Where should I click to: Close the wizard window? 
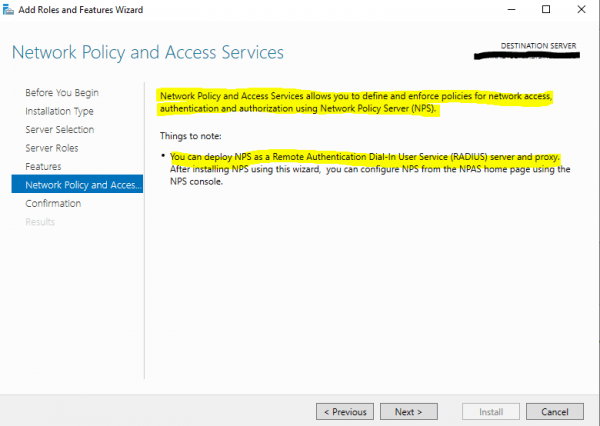pos(581,10)
